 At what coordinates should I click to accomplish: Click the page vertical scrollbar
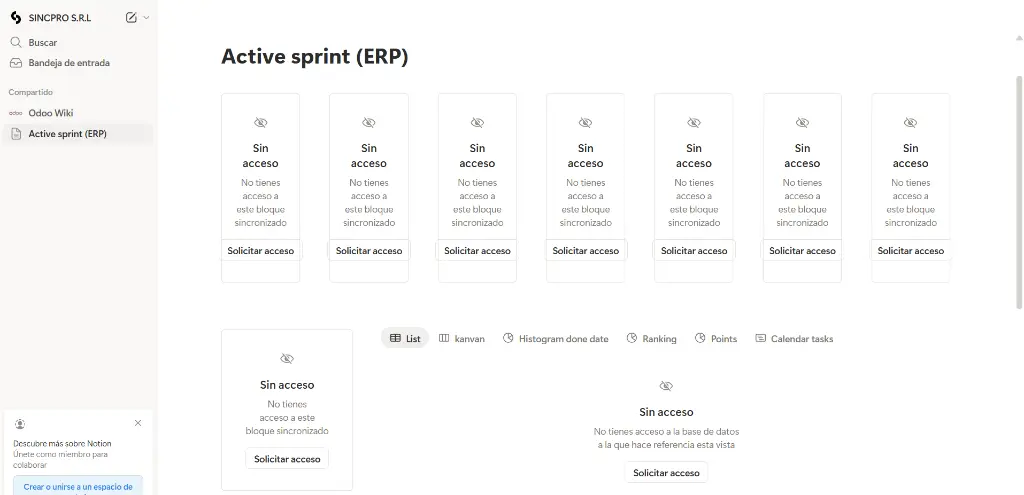tap(1019, 192)
